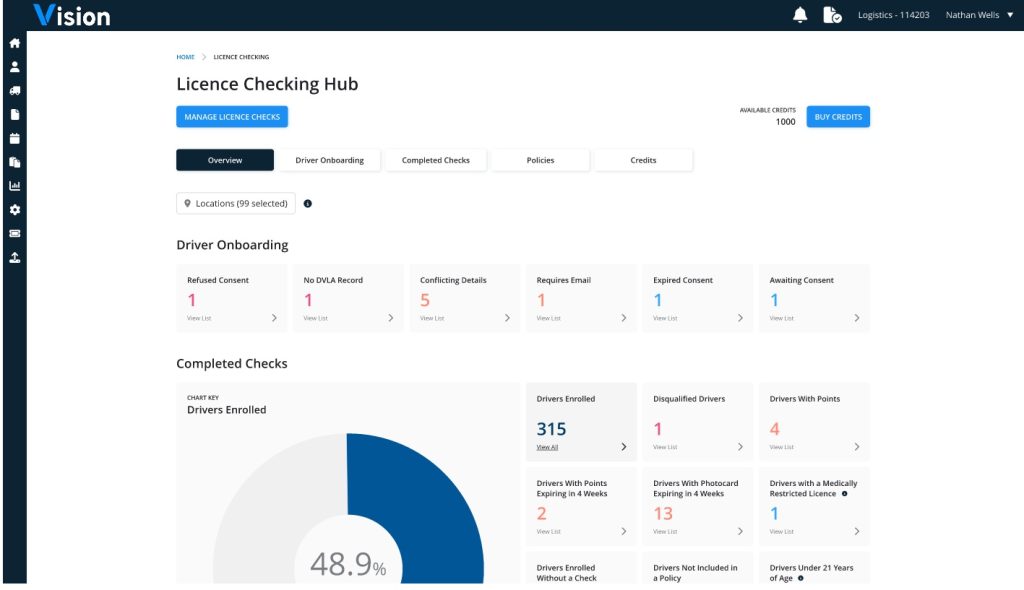Open the notifications bell

(800, 14)
